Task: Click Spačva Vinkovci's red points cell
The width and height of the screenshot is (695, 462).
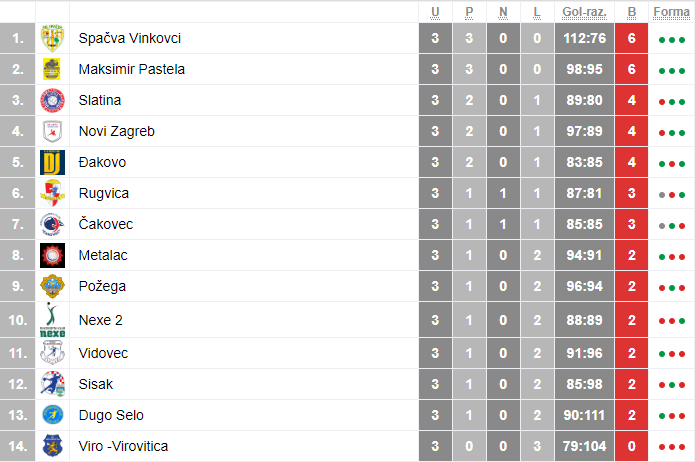Action: [x=632, y=38]
